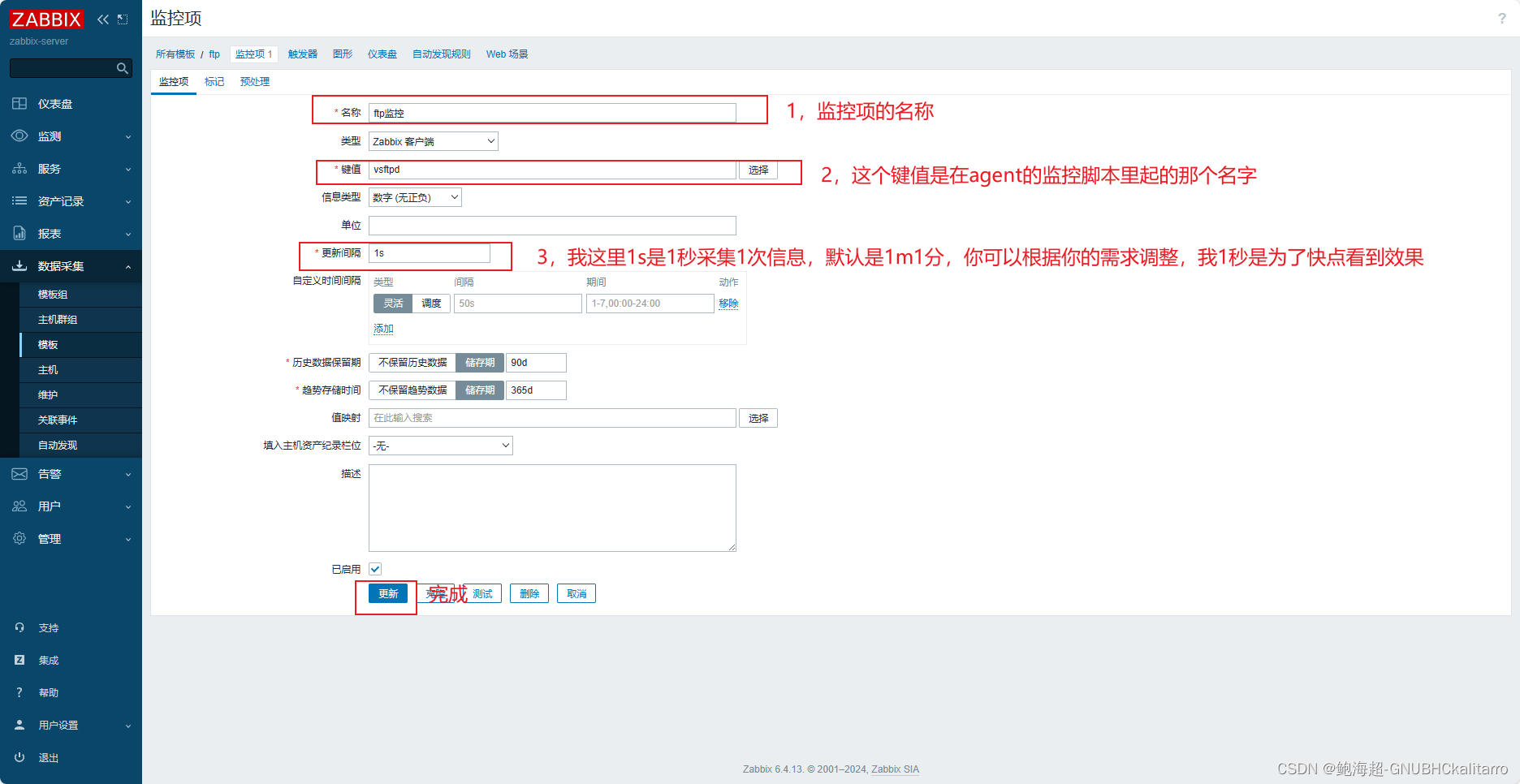Click the 支持 headset icon in sidebar

pyautogui.click(x=19, y=628)
